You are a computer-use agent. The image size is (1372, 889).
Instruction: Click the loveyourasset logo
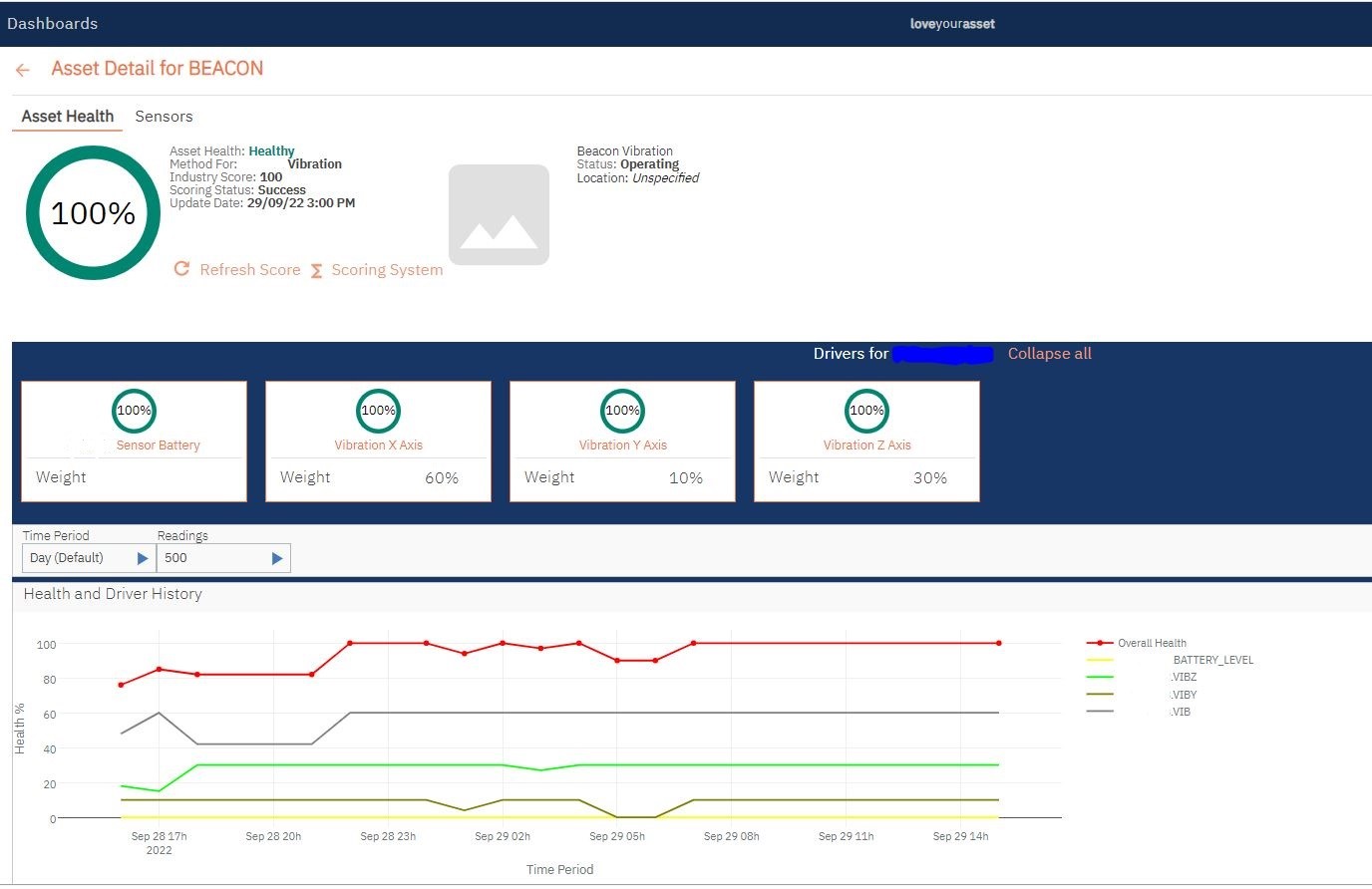[x=952, y=24]
